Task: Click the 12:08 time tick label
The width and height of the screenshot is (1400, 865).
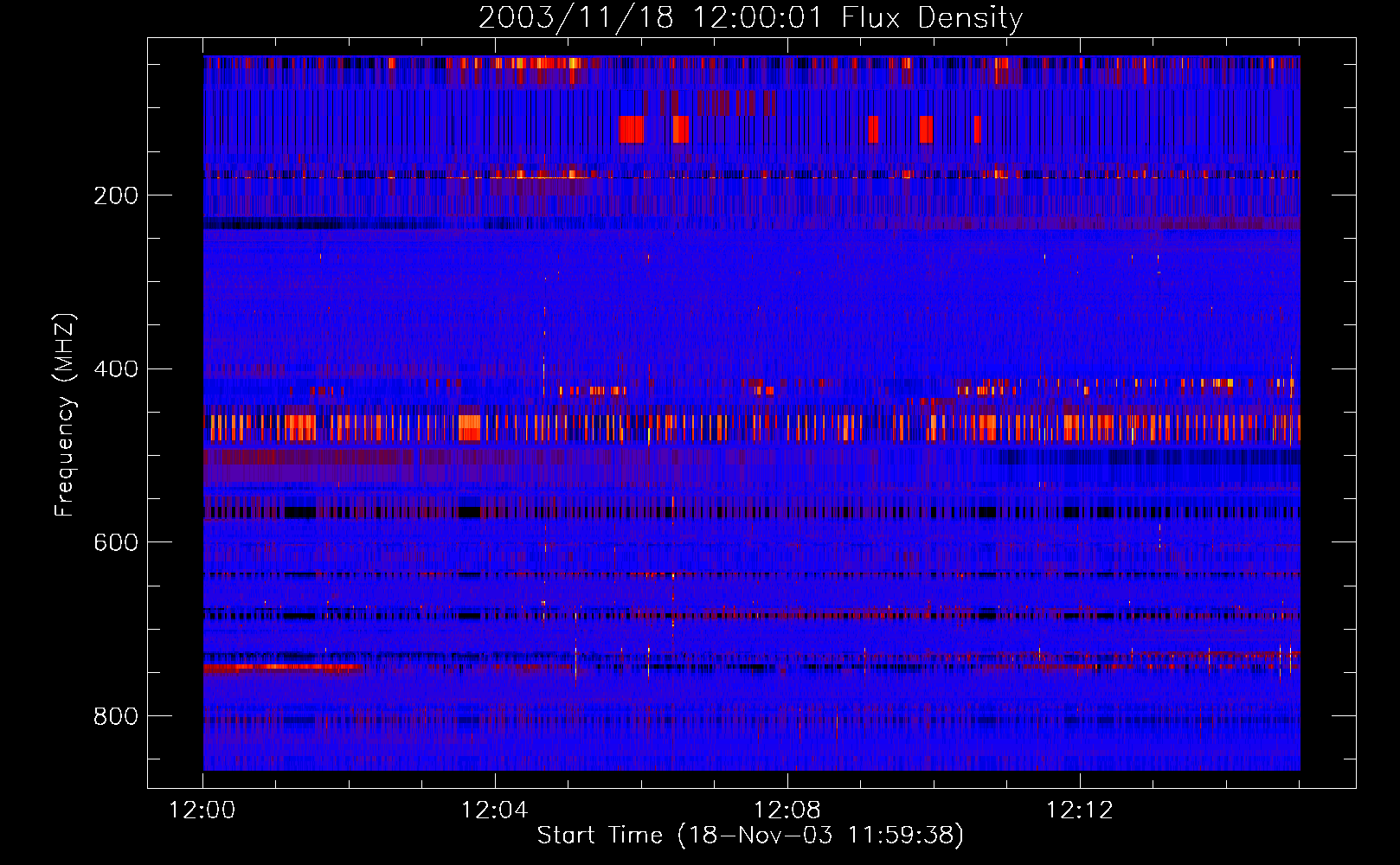Action: 787,811
